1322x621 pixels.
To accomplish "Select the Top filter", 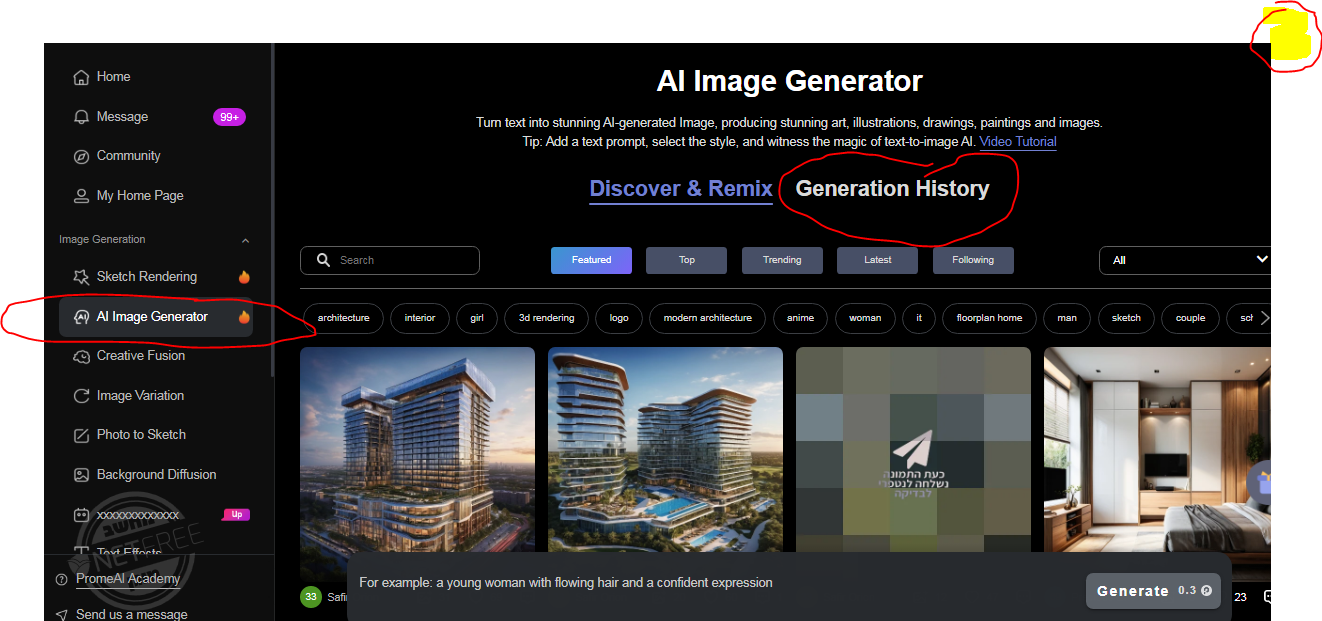I will [x=687, y=260].
